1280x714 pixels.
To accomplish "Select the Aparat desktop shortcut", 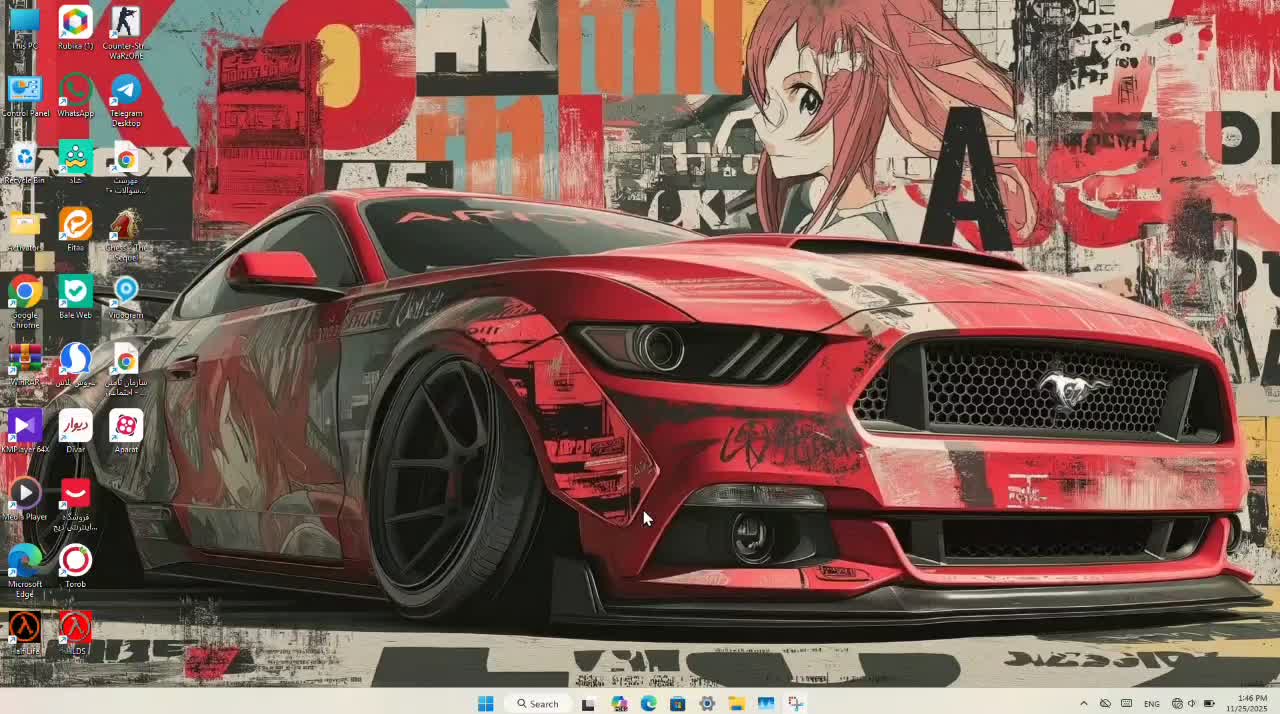I will [x=126, y=428].
